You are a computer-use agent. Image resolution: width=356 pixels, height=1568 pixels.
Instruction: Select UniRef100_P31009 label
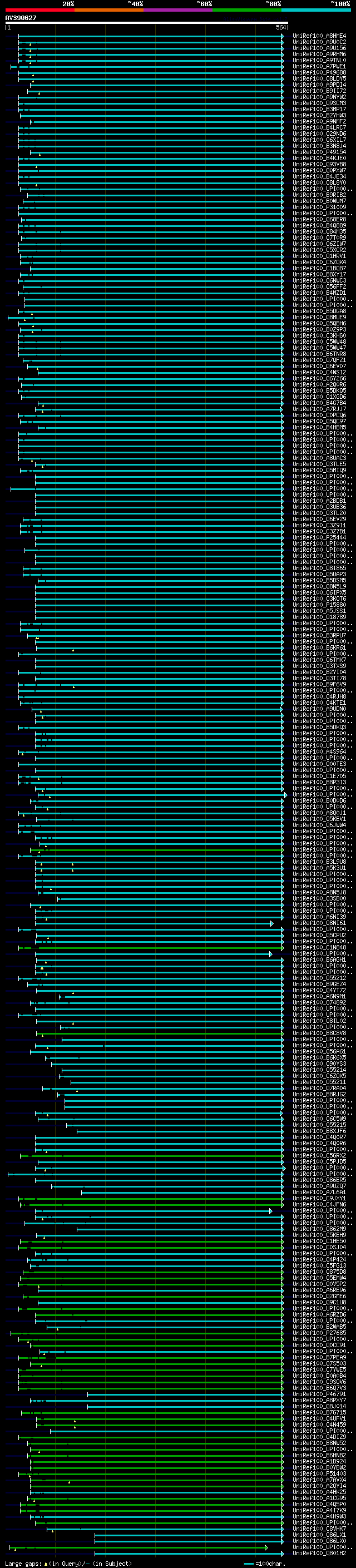tap(319, 207)
